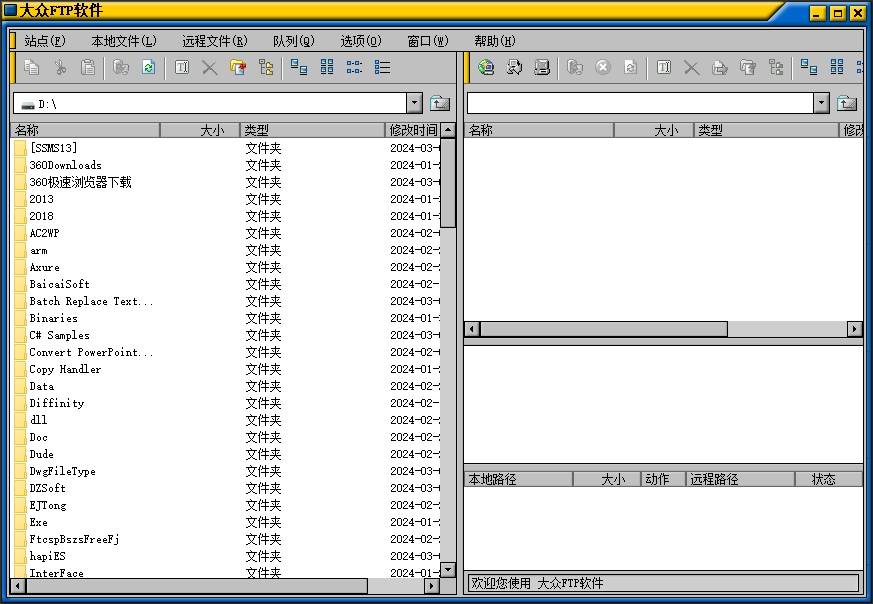Click remote pane horizontal scroll-left arrow
This screenshot has height=604, width=873.
tap(472, 329)
